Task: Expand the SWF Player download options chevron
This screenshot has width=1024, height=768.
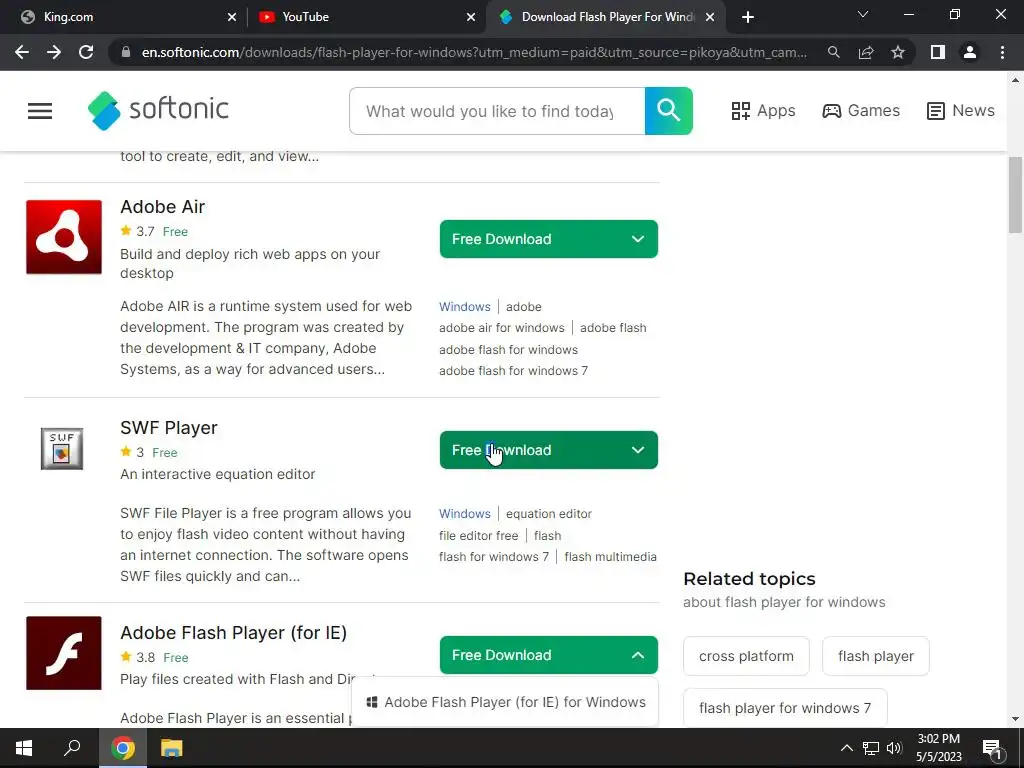Action: point(638,450)
